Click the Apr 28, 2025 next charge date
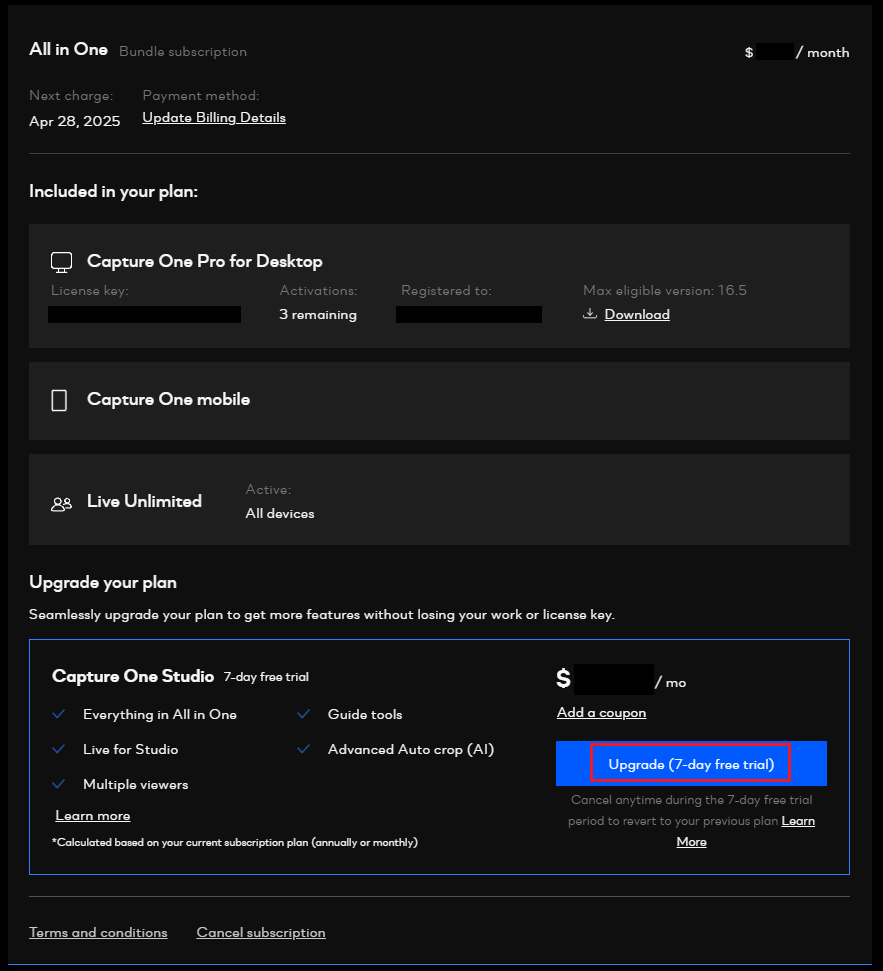This screenshot has height=971, width=883. pos(75,121)
